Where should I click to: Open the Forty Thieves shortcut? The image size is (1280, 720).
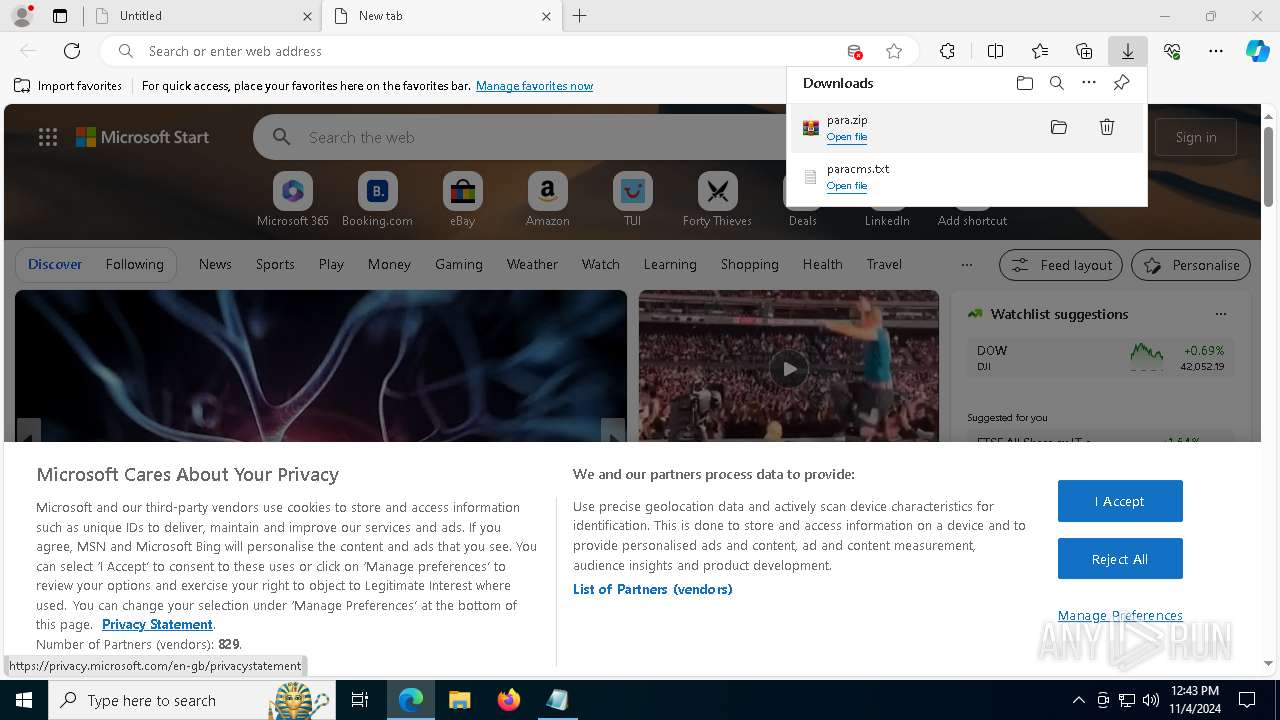(x=717, y=200)
